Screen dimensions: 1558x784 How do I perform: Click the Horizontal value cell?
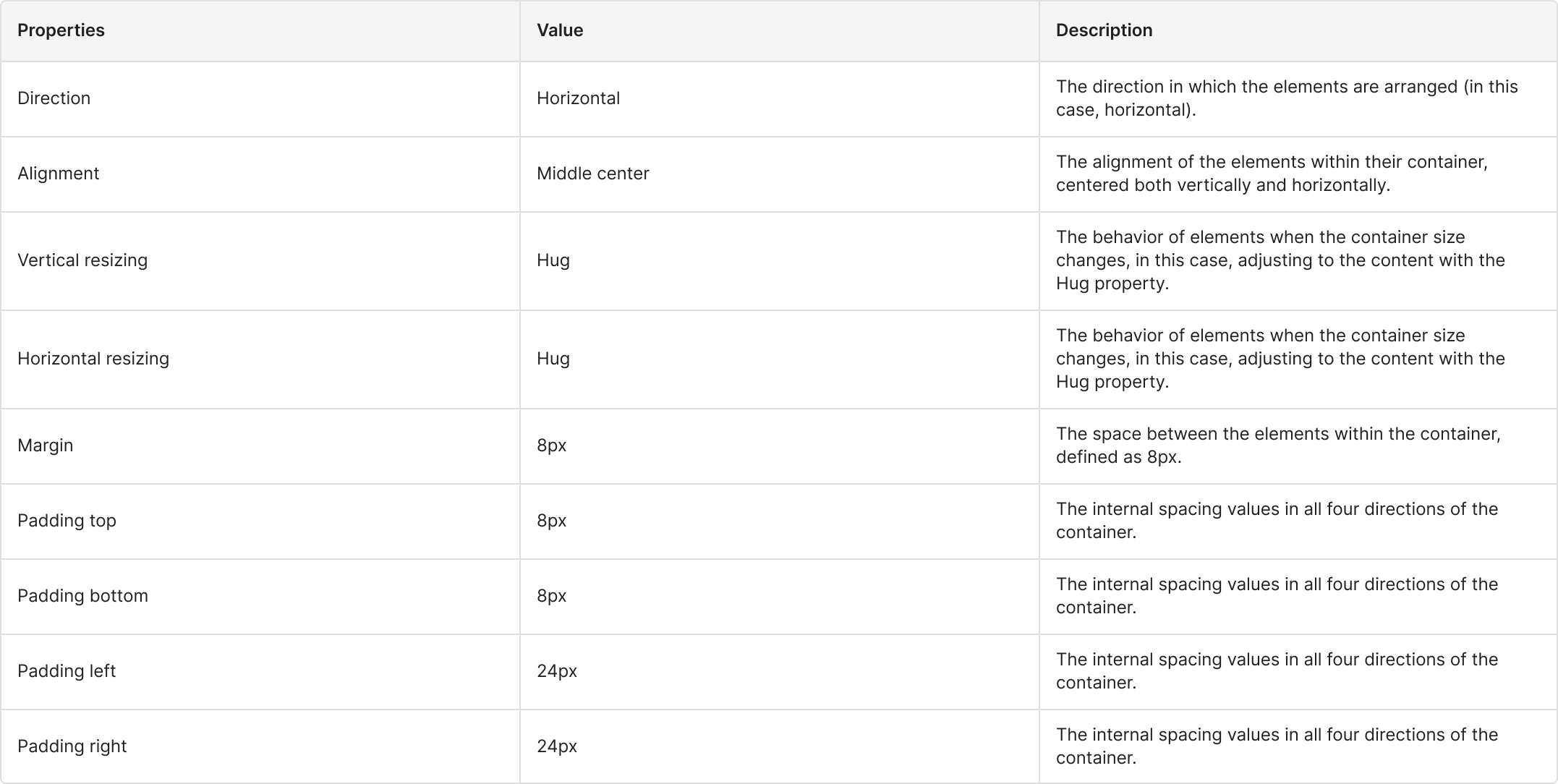click(578, 98)
